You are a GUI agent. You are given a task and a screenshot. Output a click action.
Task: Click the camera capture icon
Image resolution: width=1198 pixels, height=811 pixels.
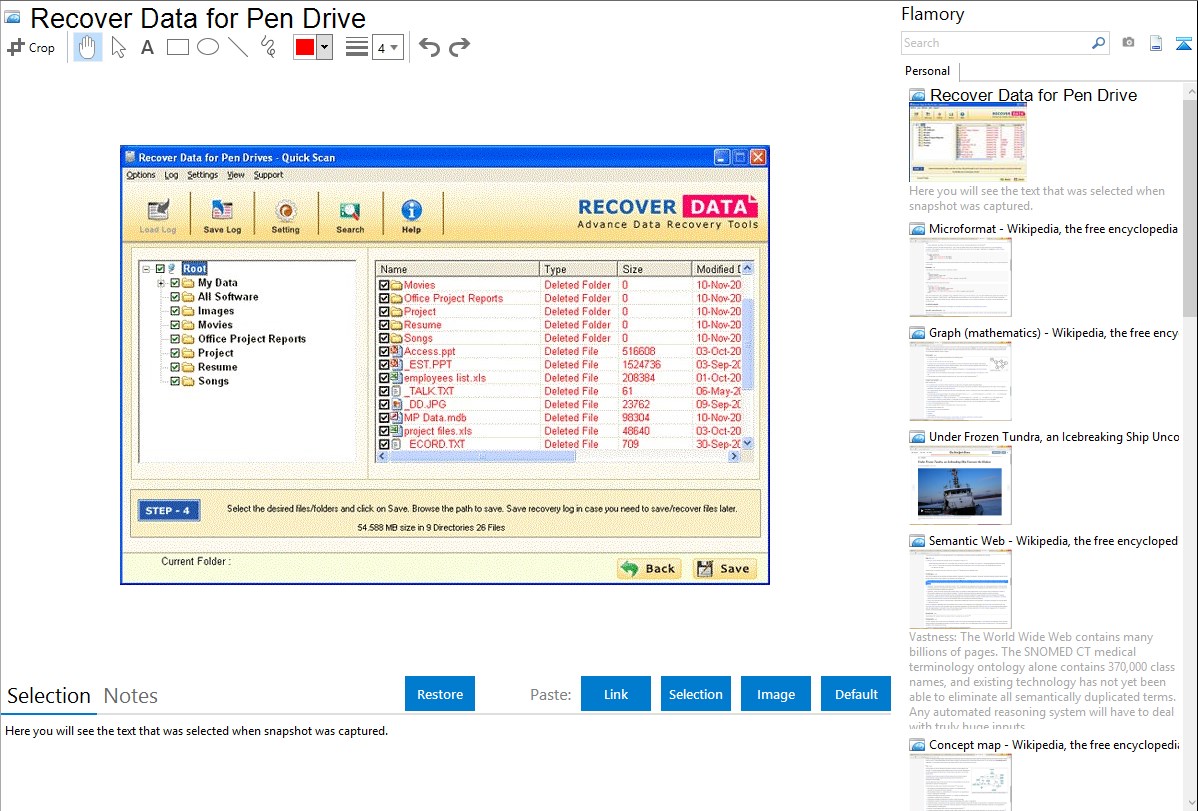coord(1128,43)
